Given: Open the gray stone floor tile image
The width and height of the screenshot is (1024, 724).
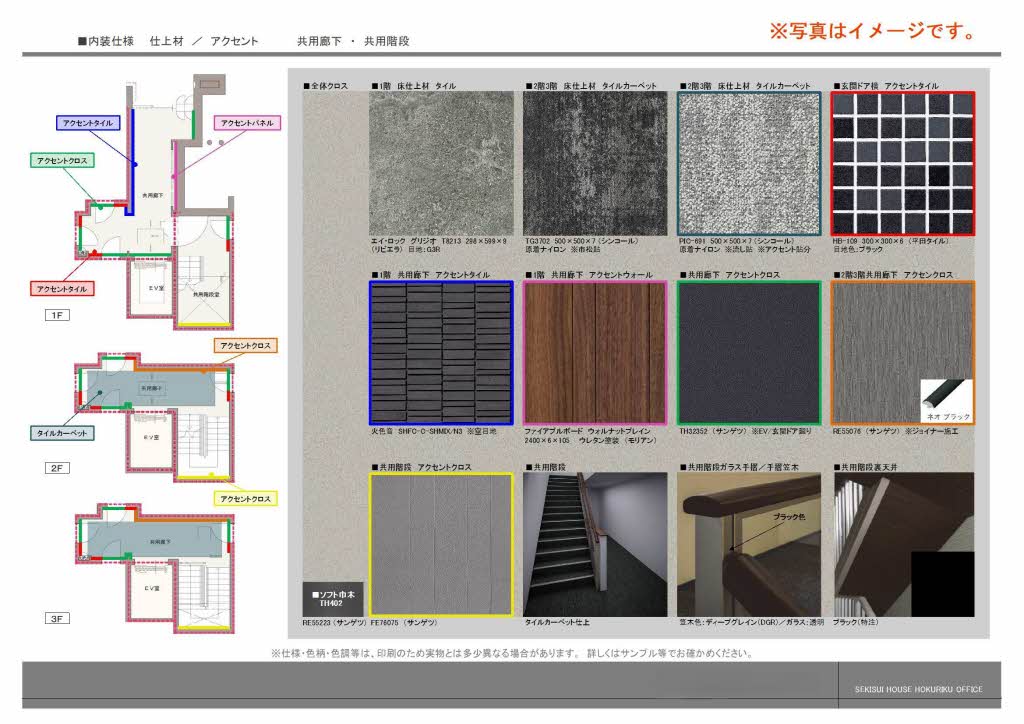Looking at the screenshot, I should click(441, 164).
